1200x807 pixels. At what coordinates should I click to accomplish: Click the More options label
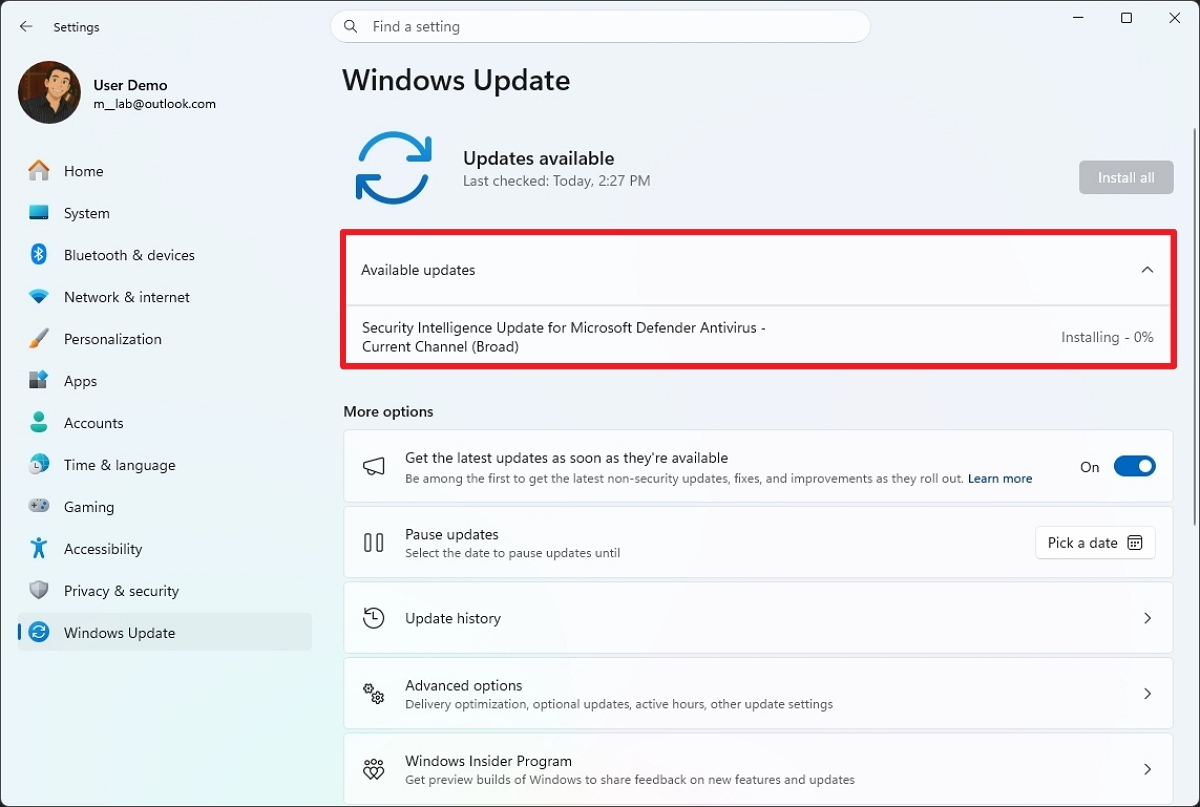(x=389, y=412)
